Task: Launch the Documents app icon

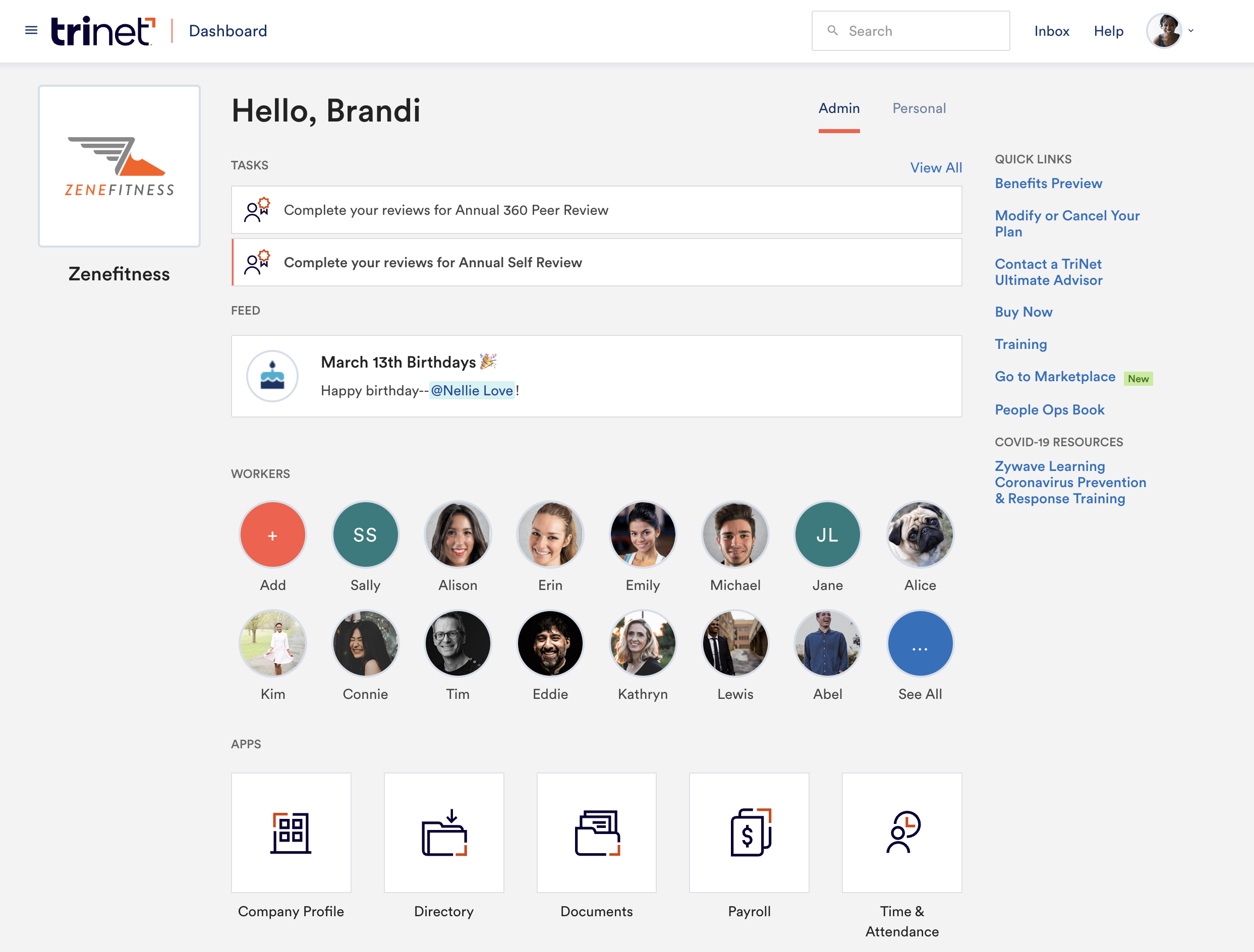Action: (596, 832)
